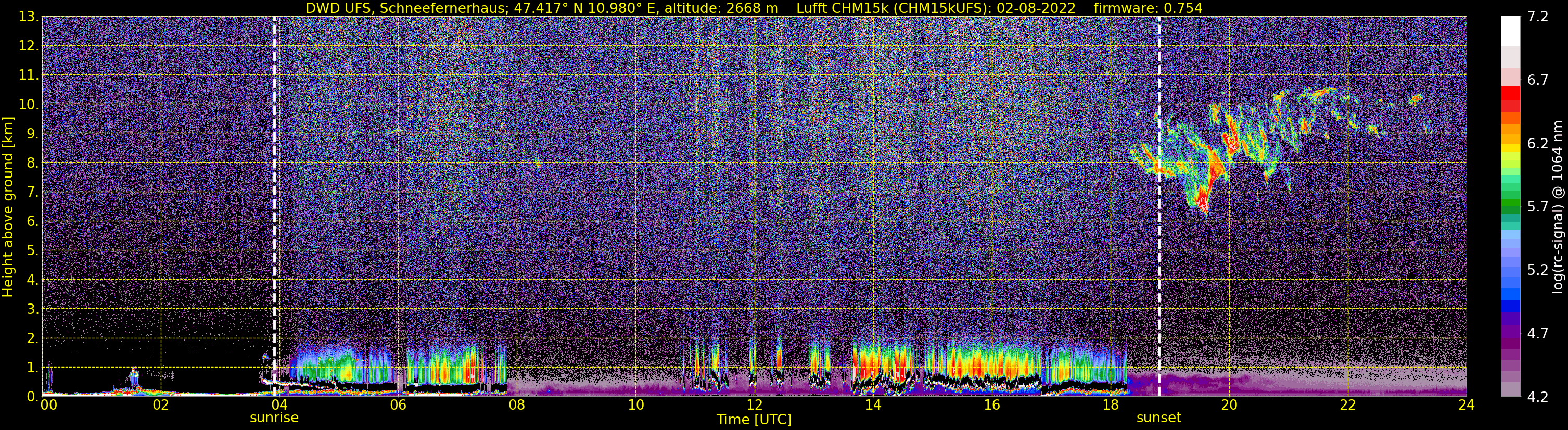1568x430 pixels.
Task: Click the sunset dashed vertical line
Action: pos(1159,206)
